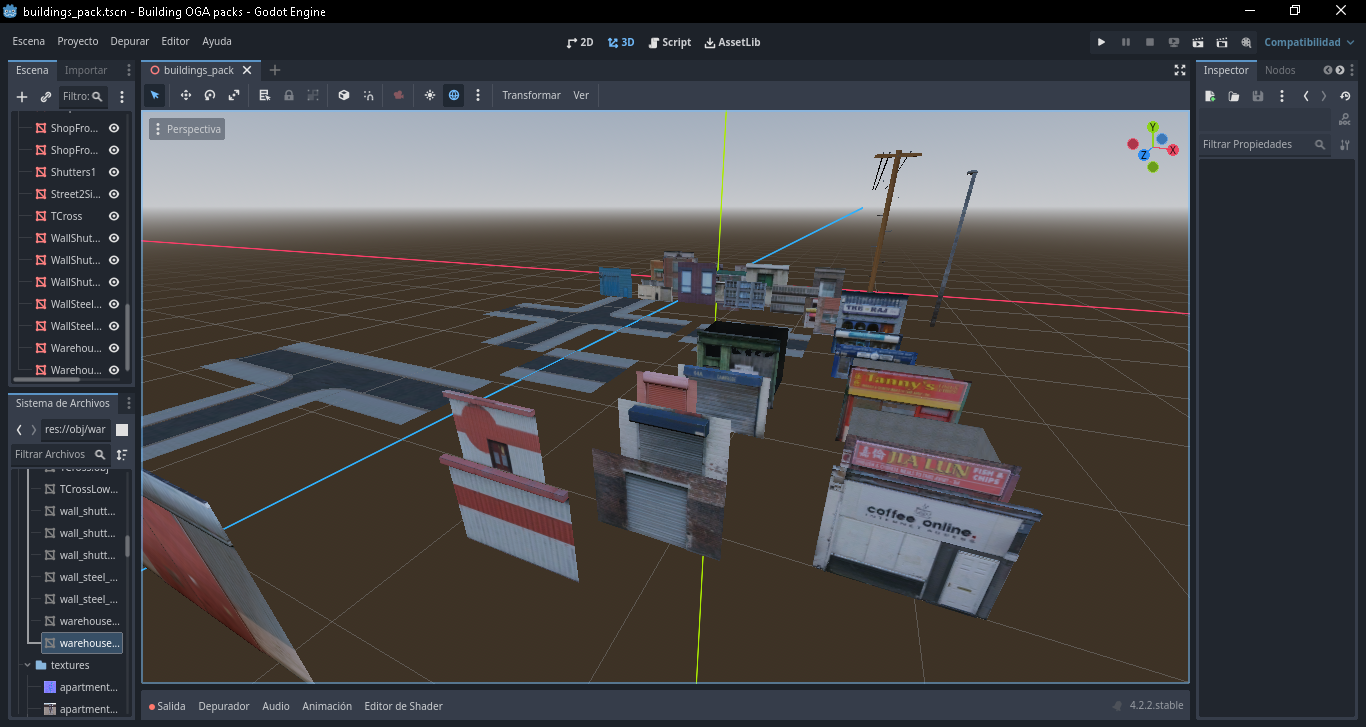The image size is (1366, 727).
Task: Open the file sort options icon
Action: [122, 454]
